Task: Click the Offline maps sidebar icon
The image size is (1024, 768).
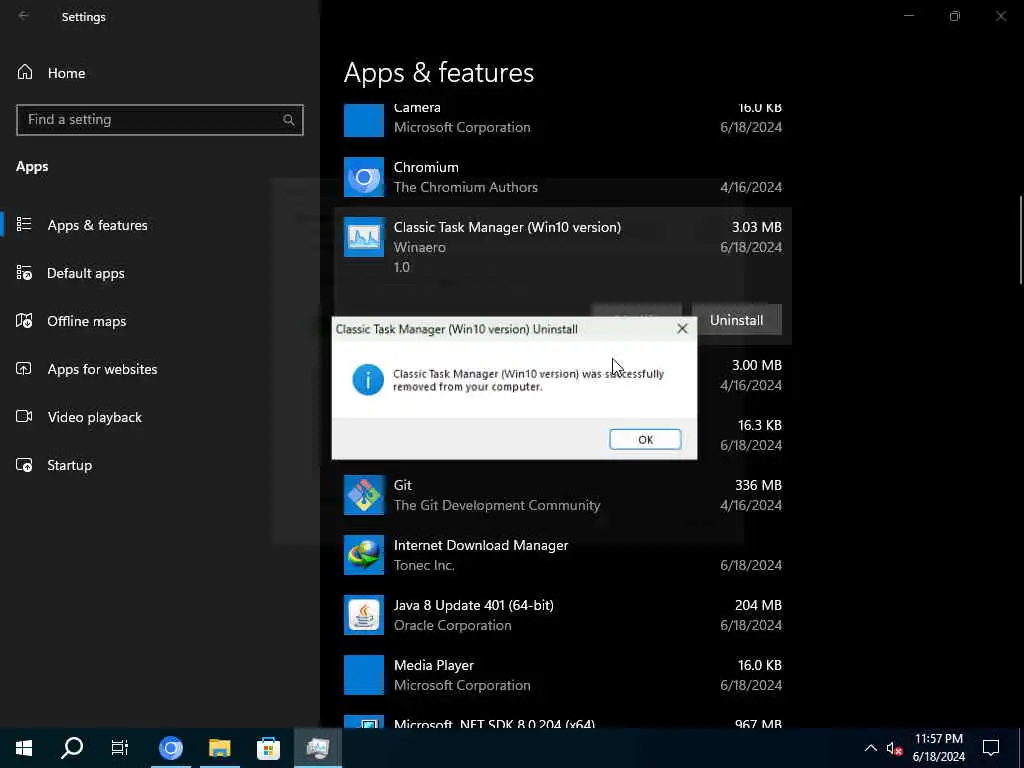Action: [24, 321]
